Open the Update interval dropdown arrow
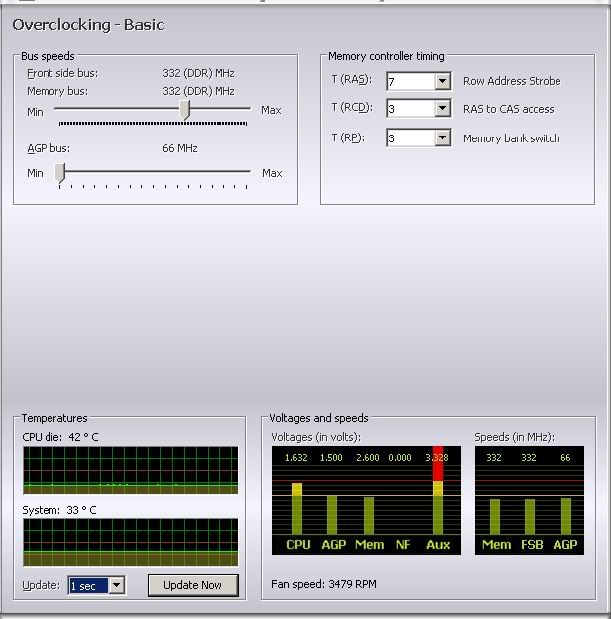Screen dimensions: 611x619 point(116,585)
